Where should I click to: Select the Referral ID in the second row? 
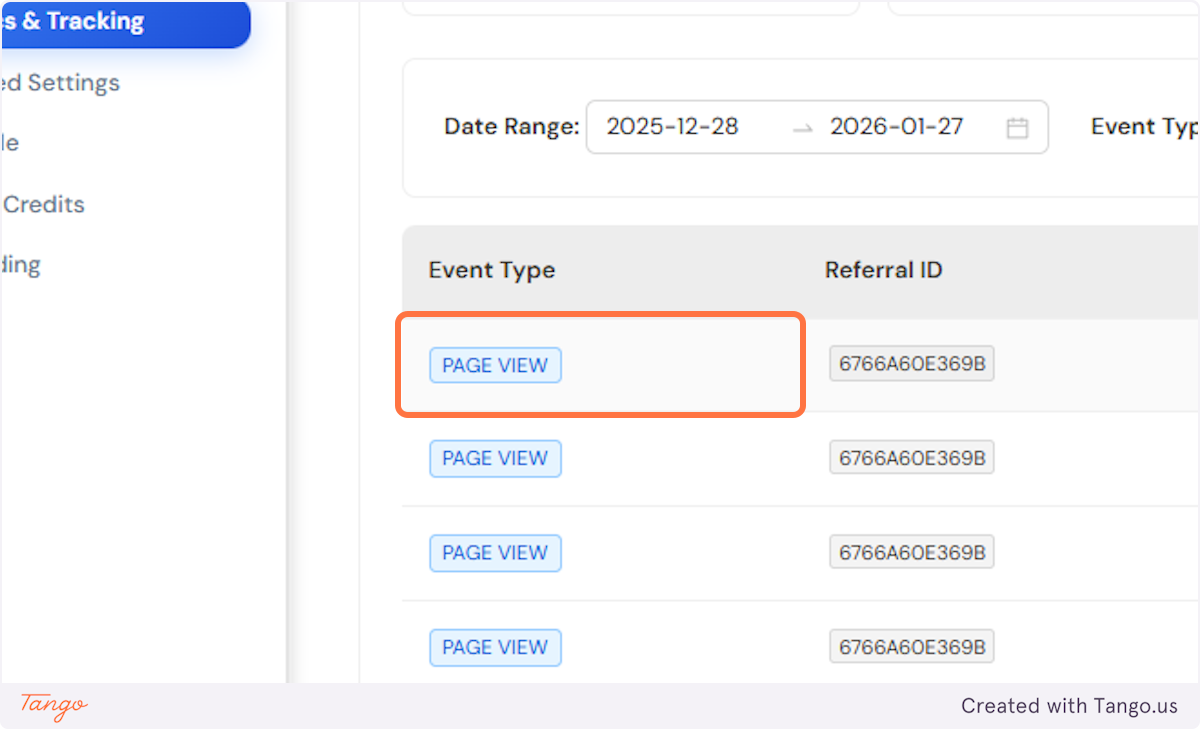(911, 457)
